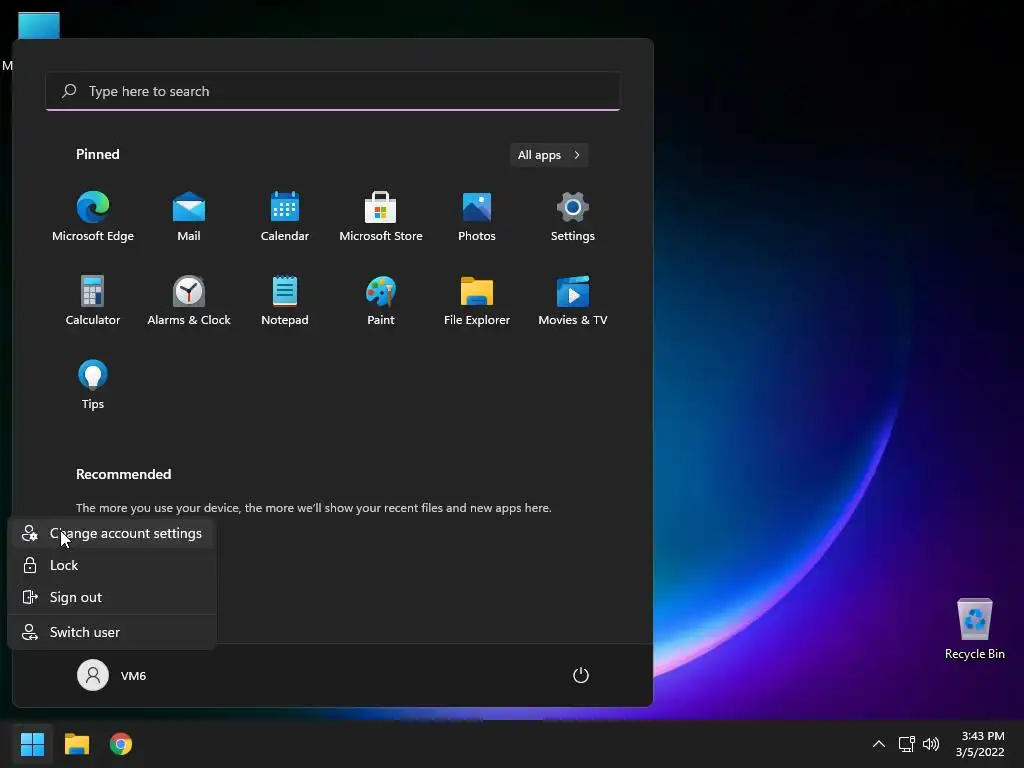
Task: Click the Type here to search box
Action: click(333, 91)
